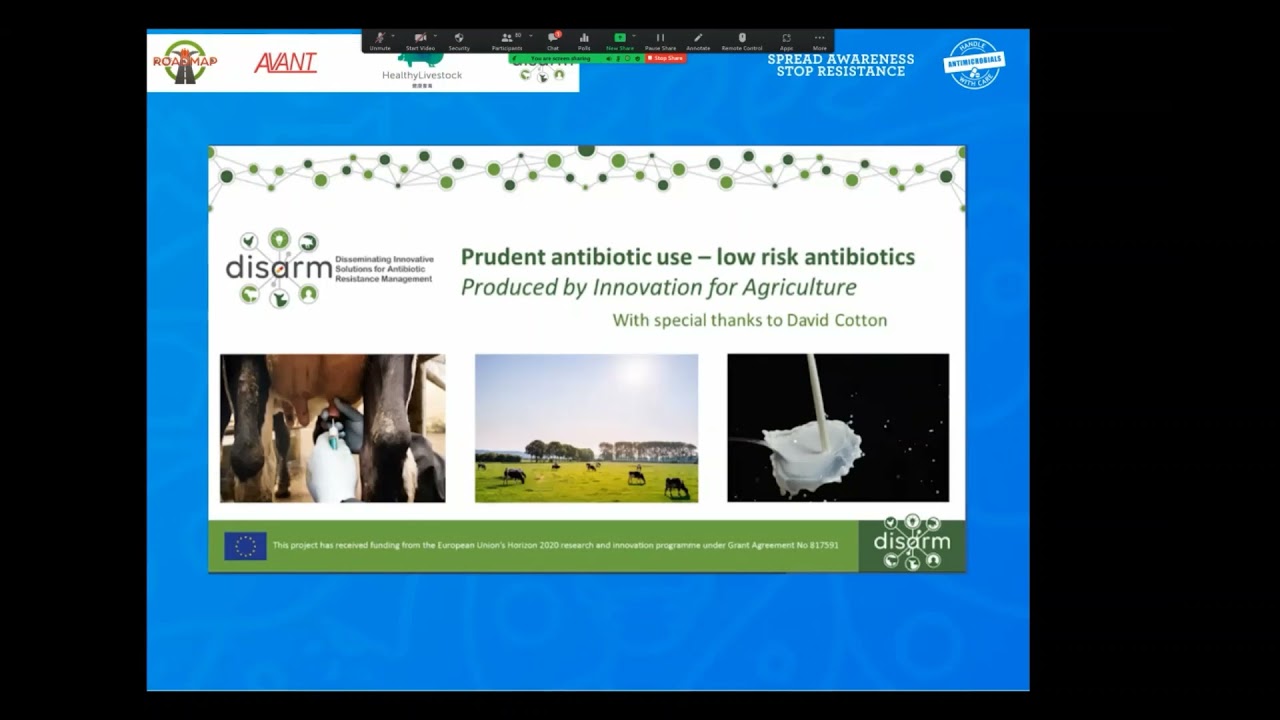The image size is (1280, 720).
Task: Click the European Union flag icon
Action: point(245,546)
